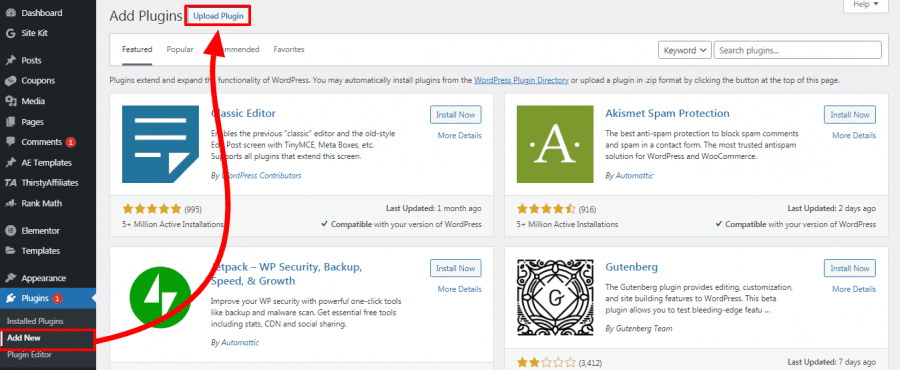Click the Plugins plug icon
This screenshot has width=900, height=370.
(x=10, y=298)
